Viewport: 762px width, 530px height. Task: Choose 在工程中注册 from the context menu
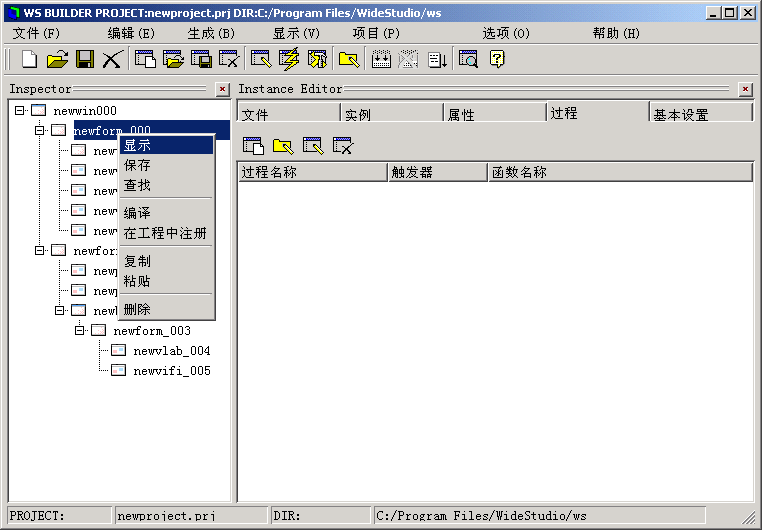click(x=167, y=233)
